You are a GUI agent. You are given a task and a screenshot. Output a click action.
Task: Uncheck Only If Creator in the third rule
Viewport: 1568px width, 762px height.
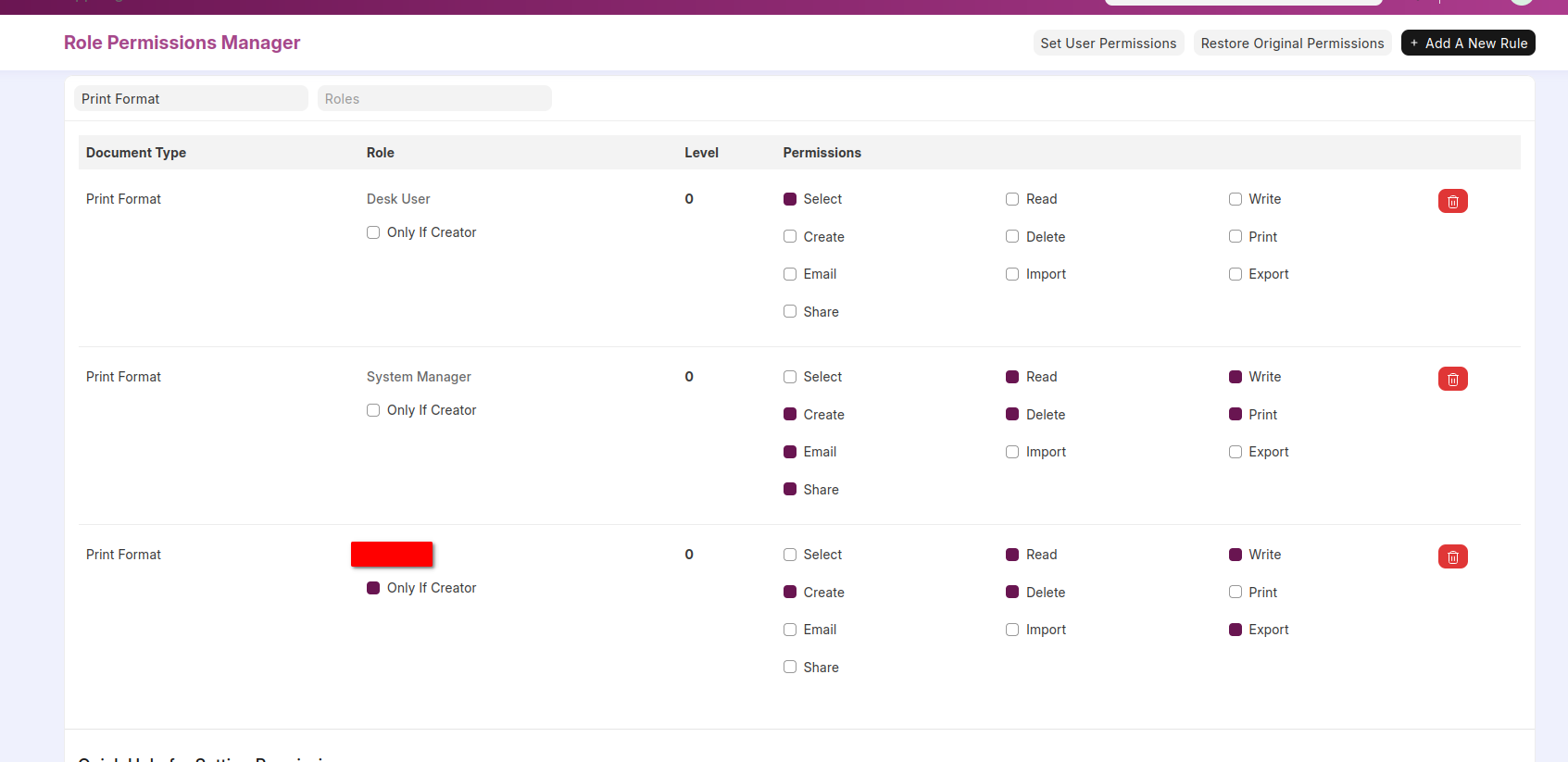pyautogui.click(x=373, y=588)
